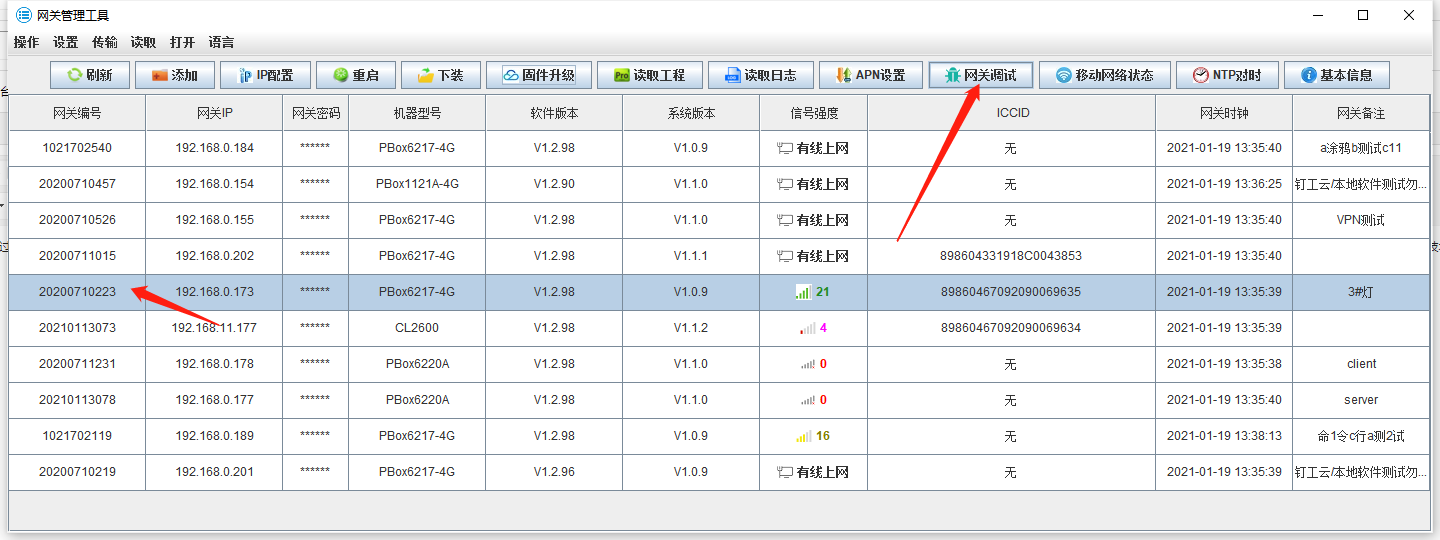1440x540 pixels.
Task: Click the 读取日志 read log button
Action: [760, 75]
